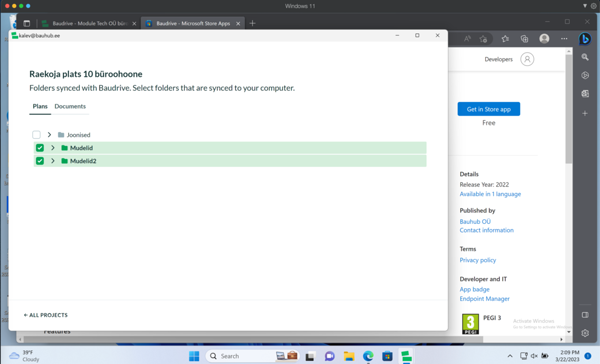
Task: Click Get in Store app button
Action: coord(489,109)
